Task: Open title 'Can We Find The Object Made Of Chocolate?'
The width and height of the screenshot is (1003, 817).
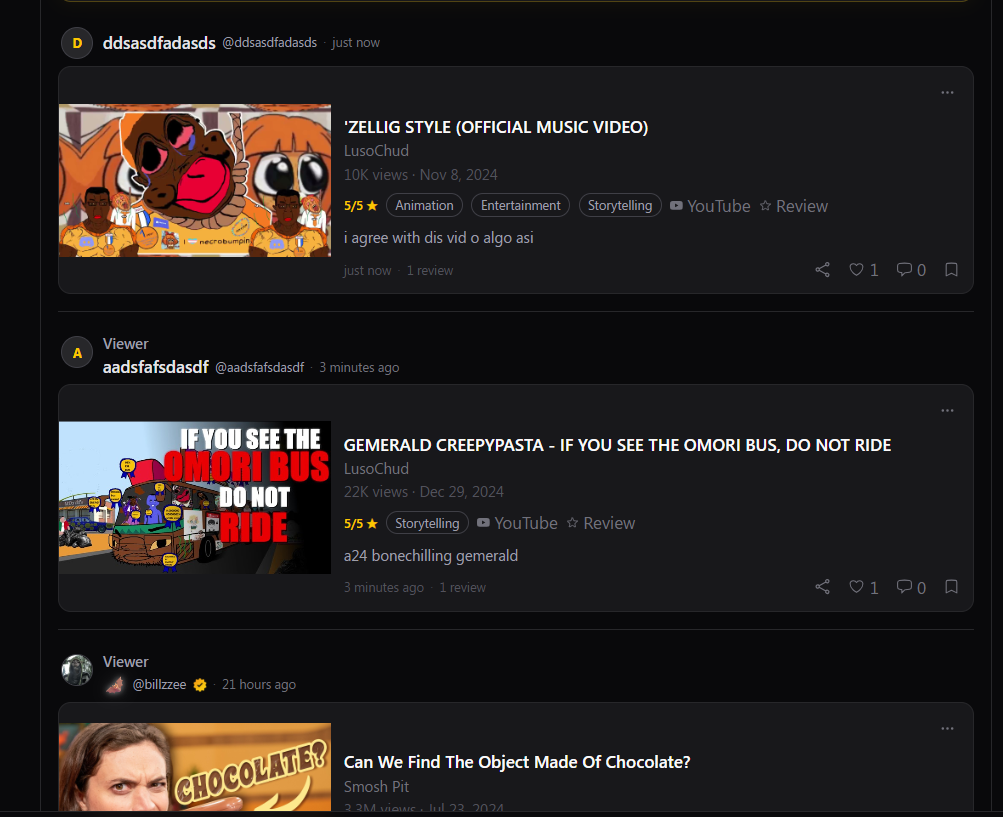Action: pyautogui.click(x=517, y=763)
